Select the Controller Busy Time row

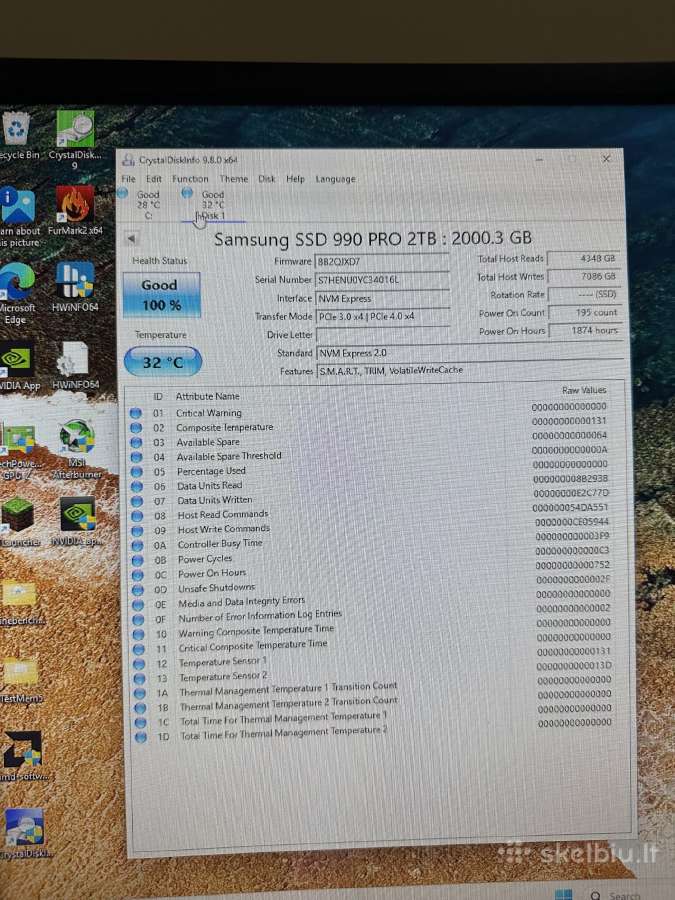(x=370, y=542)
